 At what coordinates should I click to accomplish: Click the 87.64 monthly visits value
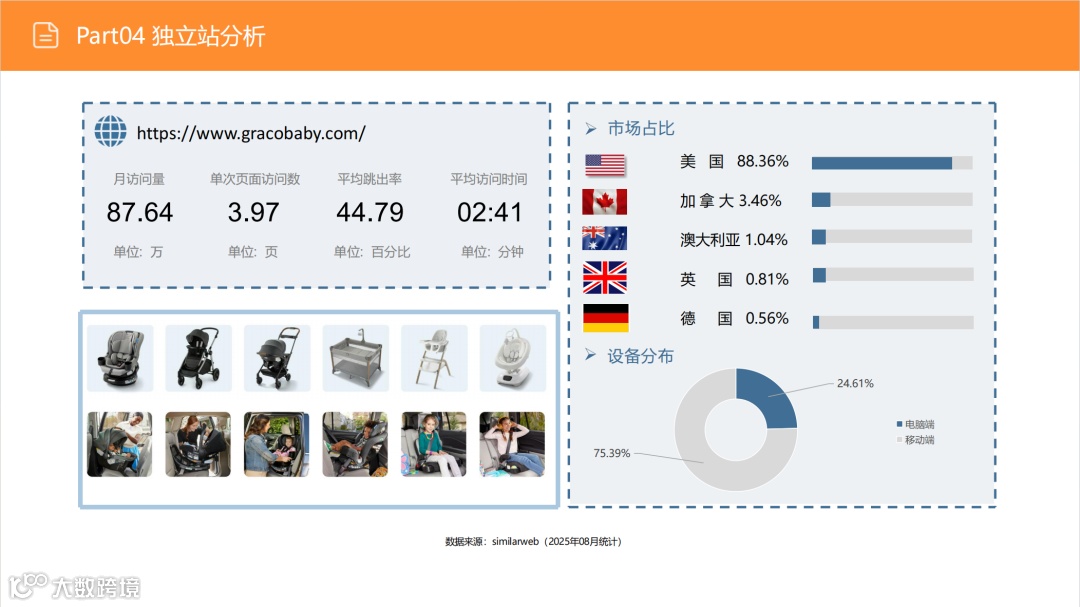point(140,212)
